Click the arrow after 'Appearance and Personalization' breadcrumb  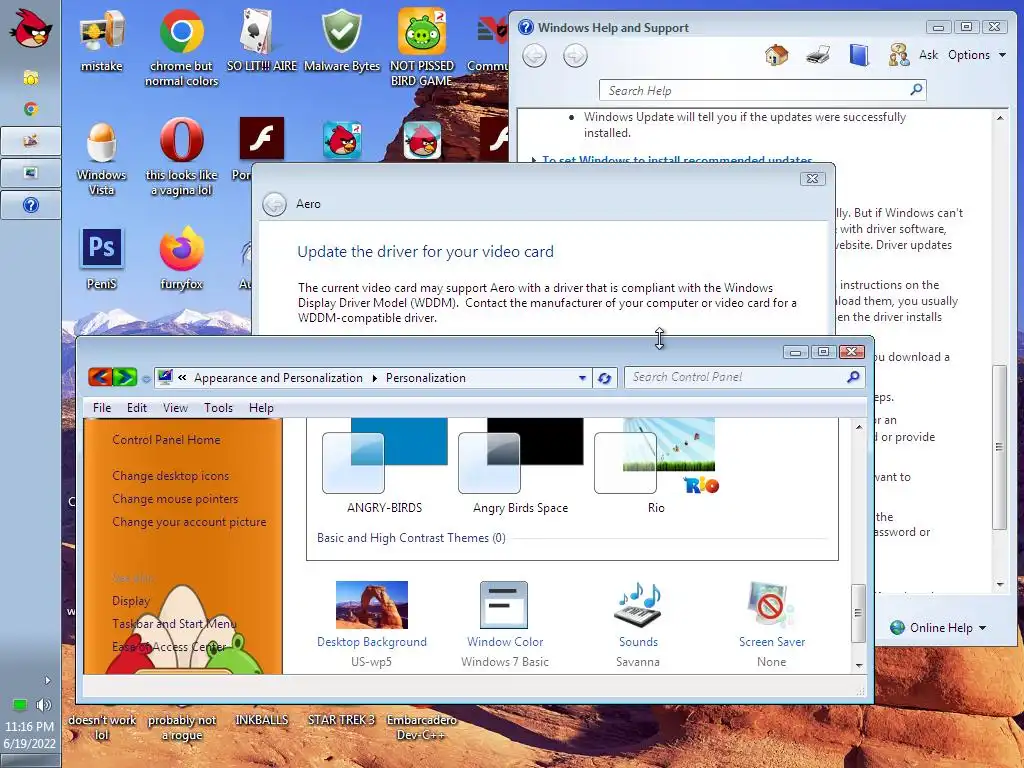(374, 378)
